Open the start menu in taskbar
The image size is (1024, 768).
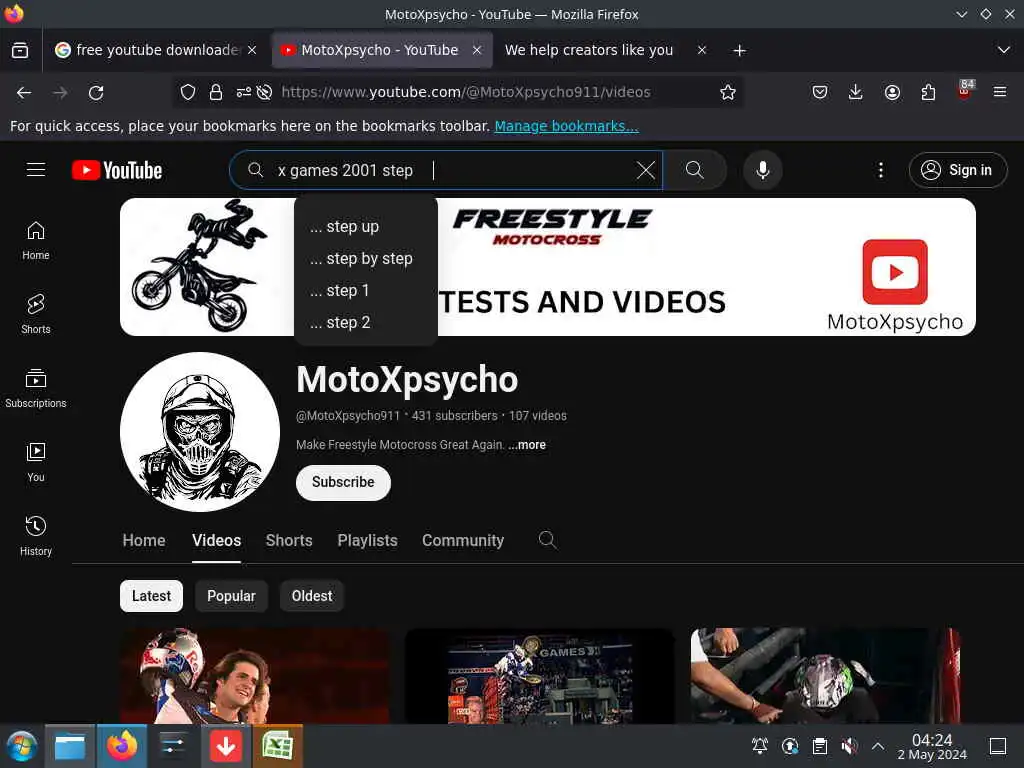pos(21,746)
